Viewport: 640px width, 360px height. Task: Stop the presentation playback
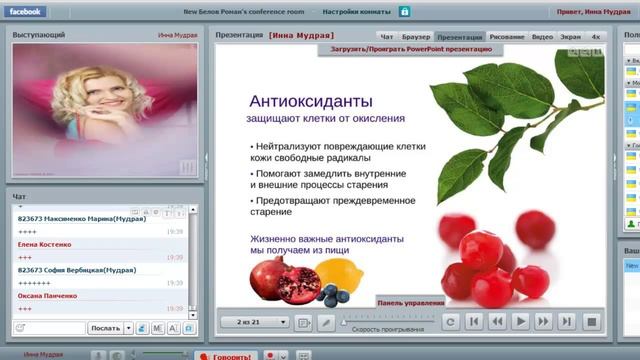pos(591,322)
